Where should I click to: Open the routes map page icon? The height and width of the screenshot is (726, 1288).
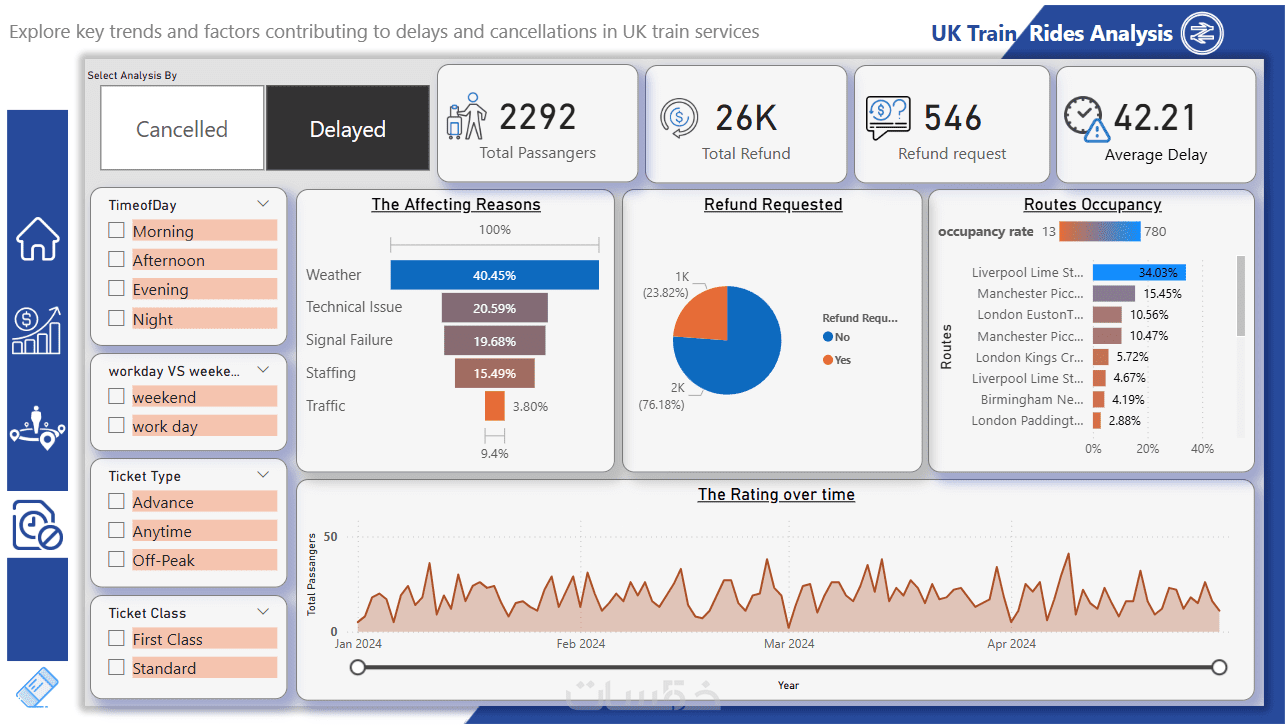[37, 426]
